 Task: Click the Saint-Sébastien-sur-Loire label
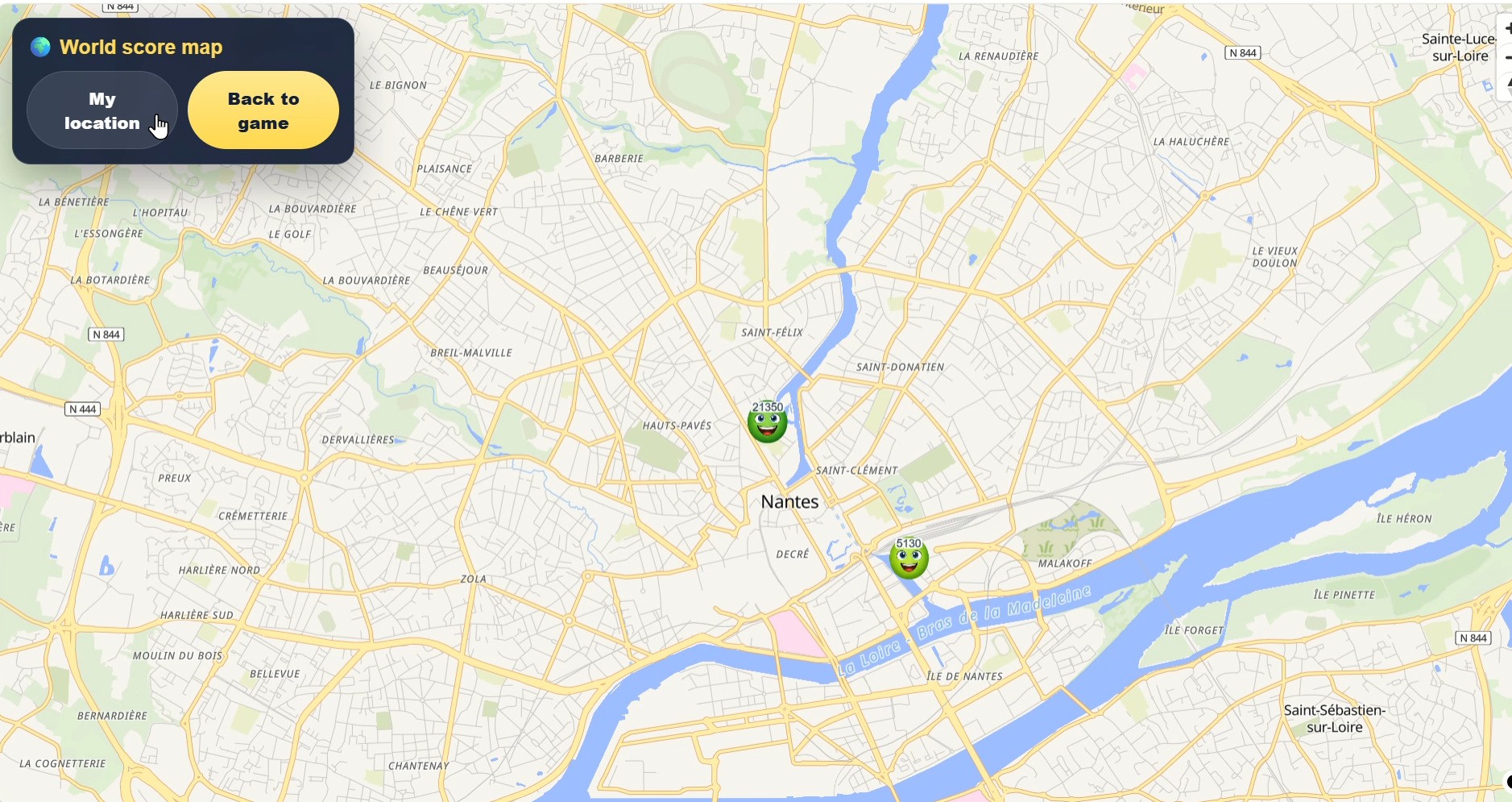(1334, 718)
